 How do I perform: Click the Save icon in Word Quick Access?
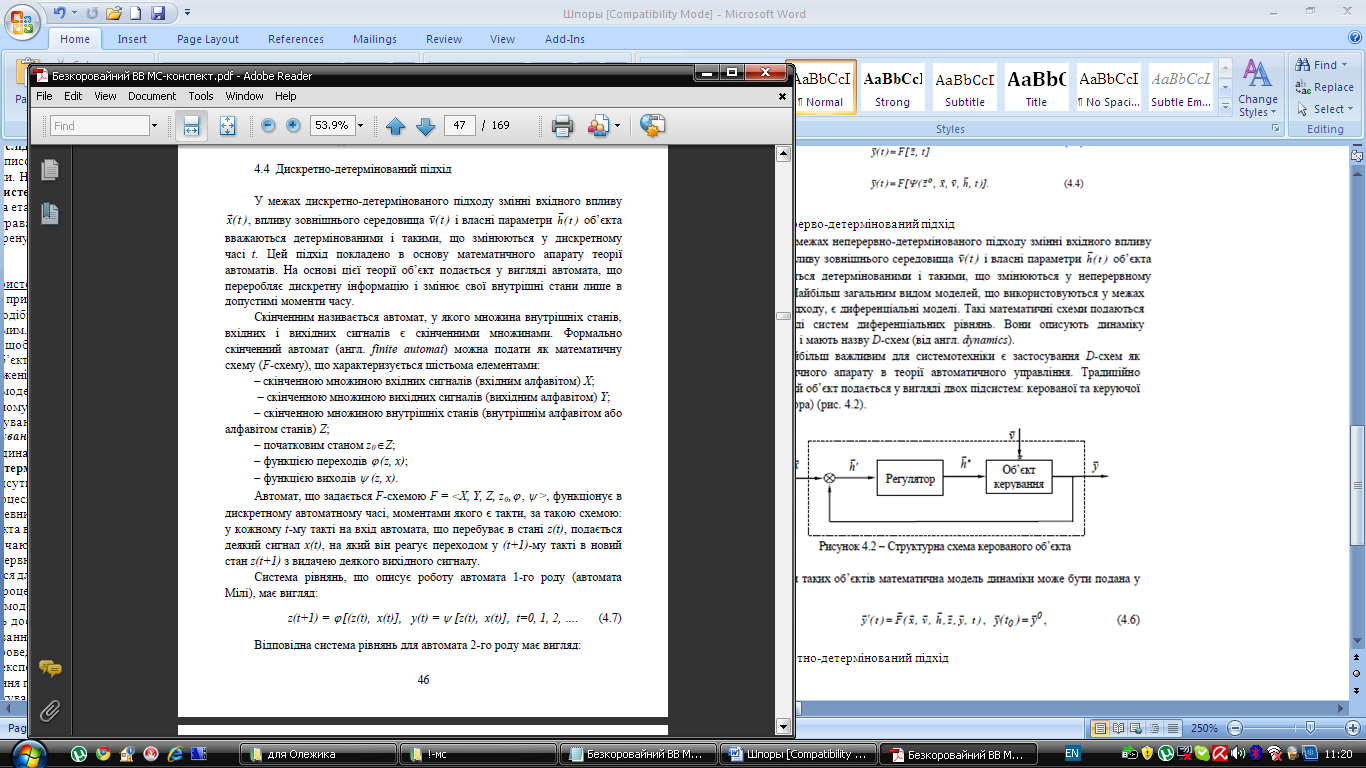(158, 14)
